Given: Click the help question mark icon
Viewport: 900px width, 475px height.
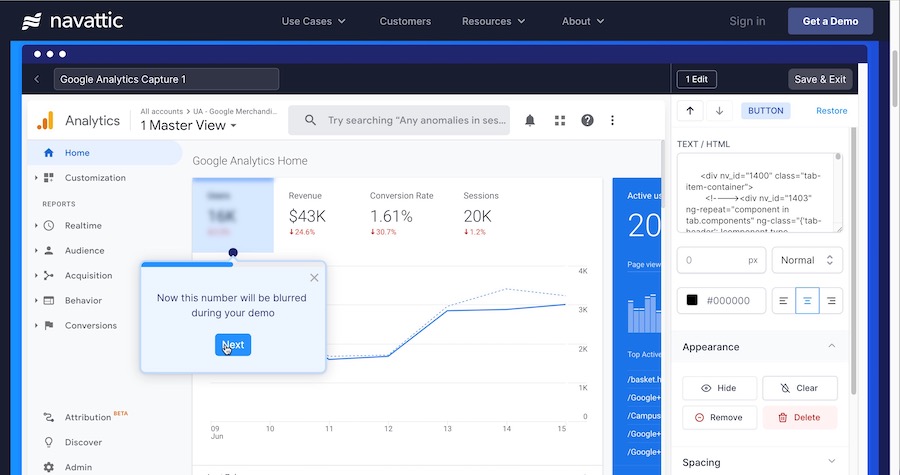Looking at the screenshot, I should (x=587, y=120).
